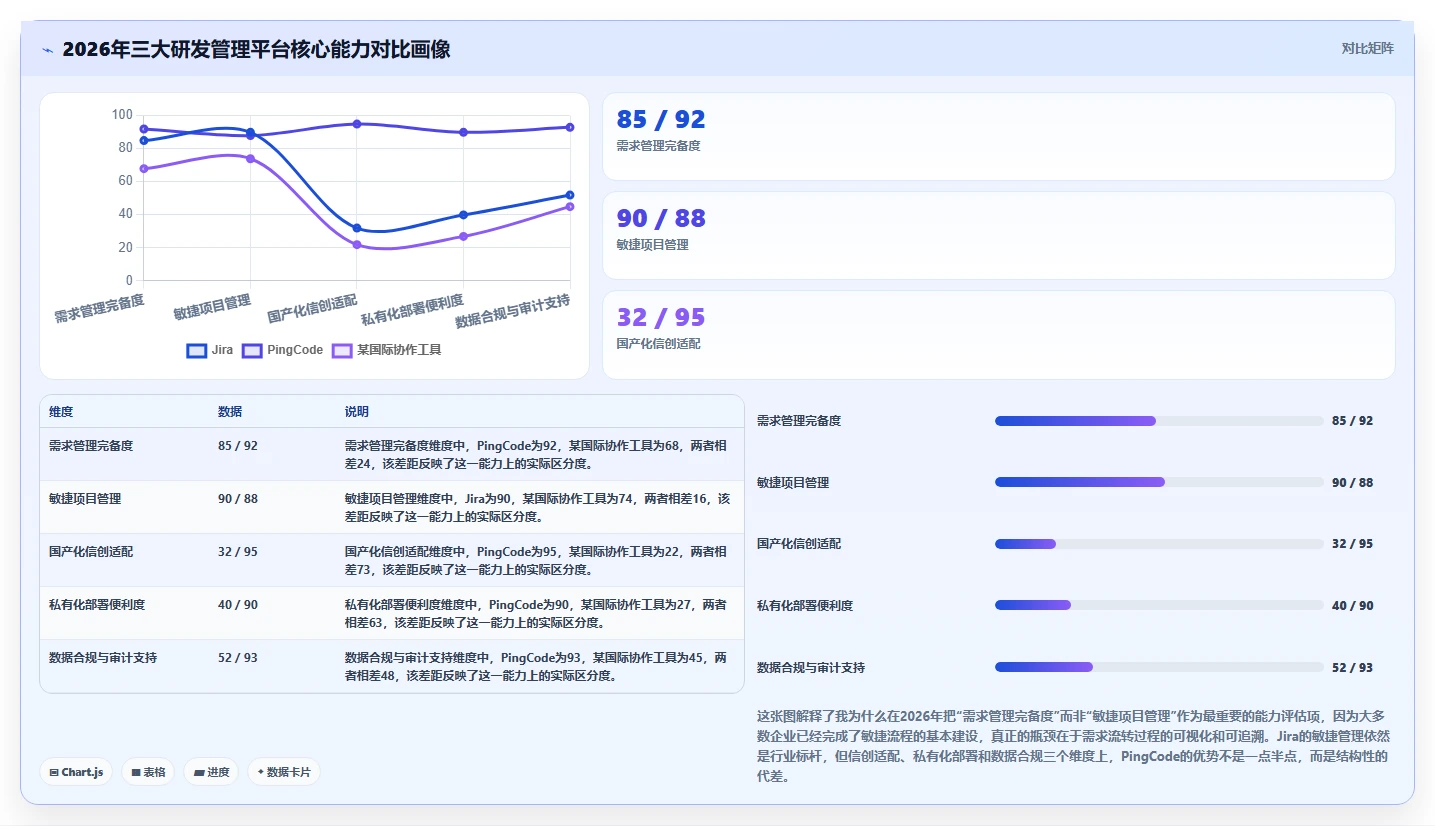This screenshot has height=826, width=1435.
Task: Click 52 / 93 value beside progress bar
Action: tap(1352, 668)
